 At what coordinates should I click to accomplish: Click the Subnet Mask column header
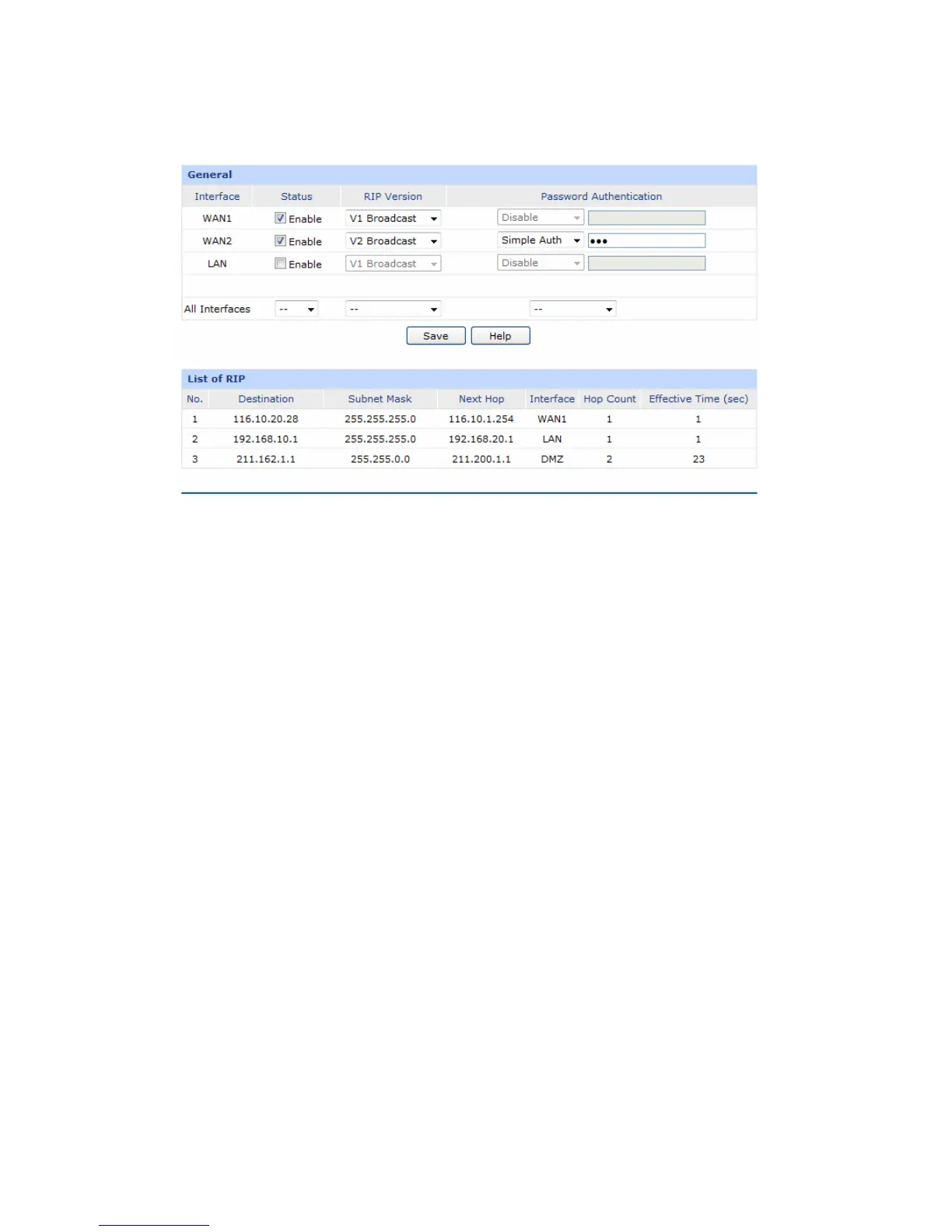point(380,399)
